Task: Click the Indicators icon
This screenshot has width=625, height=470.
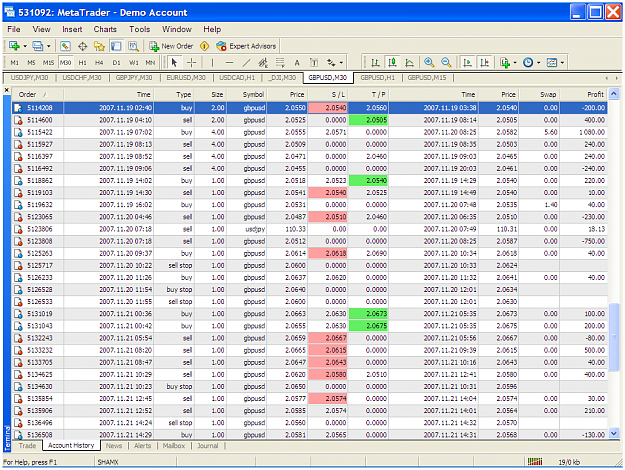Action: 505,63
